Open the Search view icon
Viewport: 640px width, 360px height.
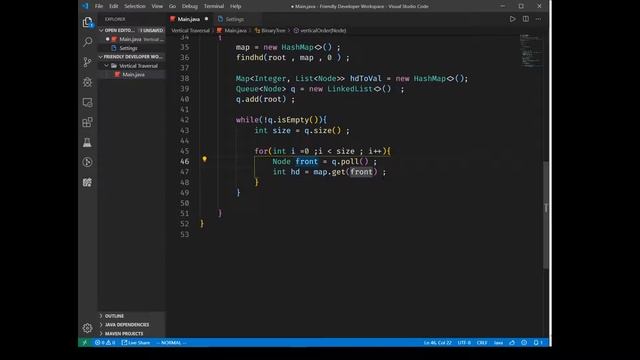(x=87, y=42)
